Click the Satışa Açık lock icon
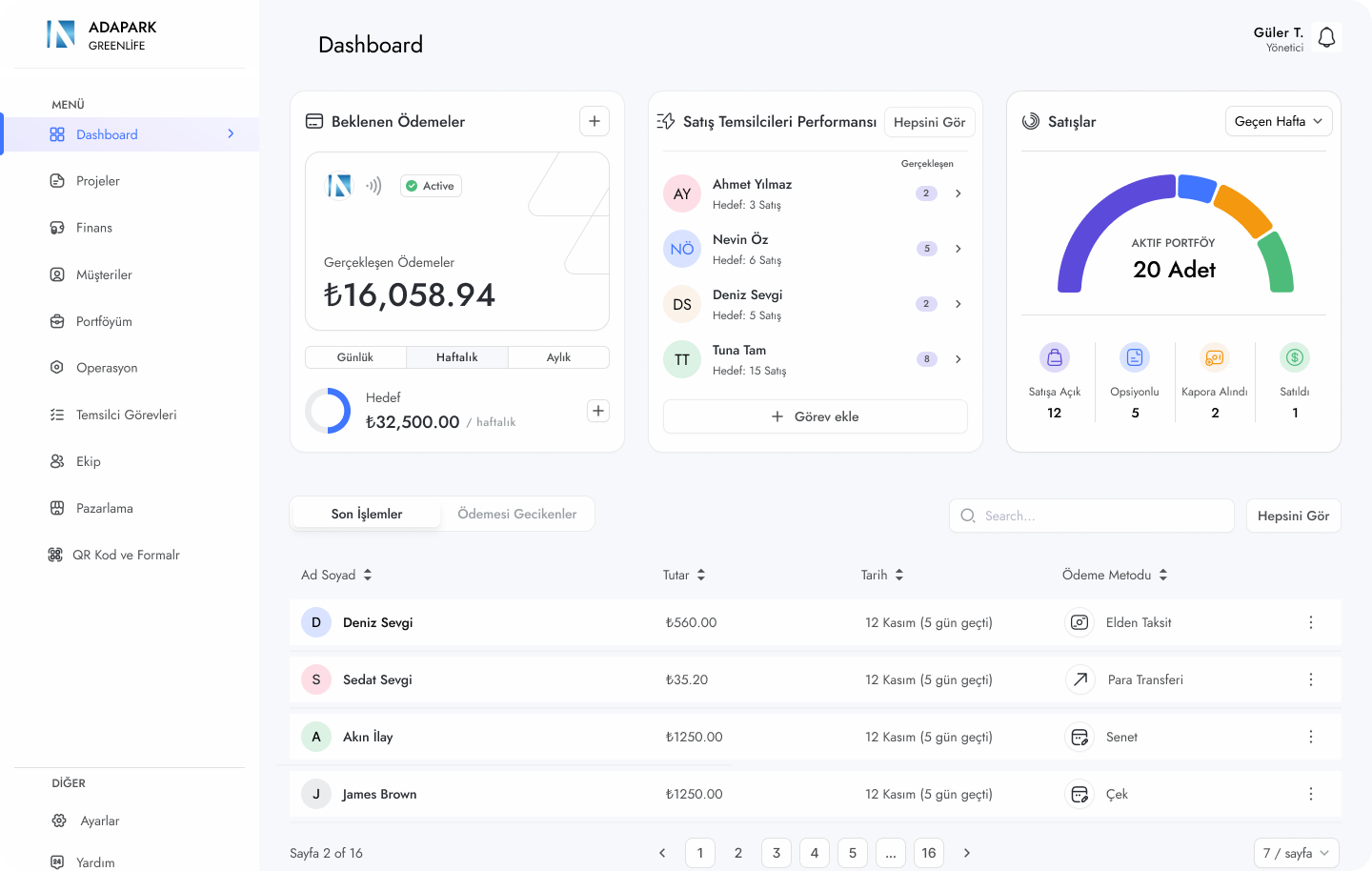The image size is (1372, 871). click(1054, 357)
